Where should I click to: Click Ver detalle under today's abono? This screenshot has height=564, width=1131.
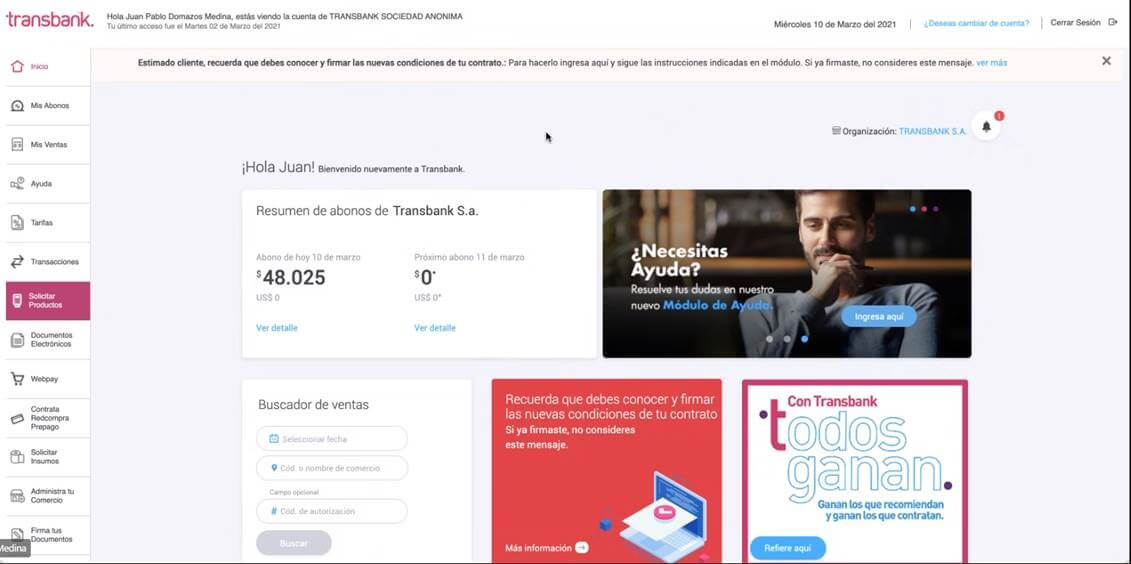pos(277,328)
